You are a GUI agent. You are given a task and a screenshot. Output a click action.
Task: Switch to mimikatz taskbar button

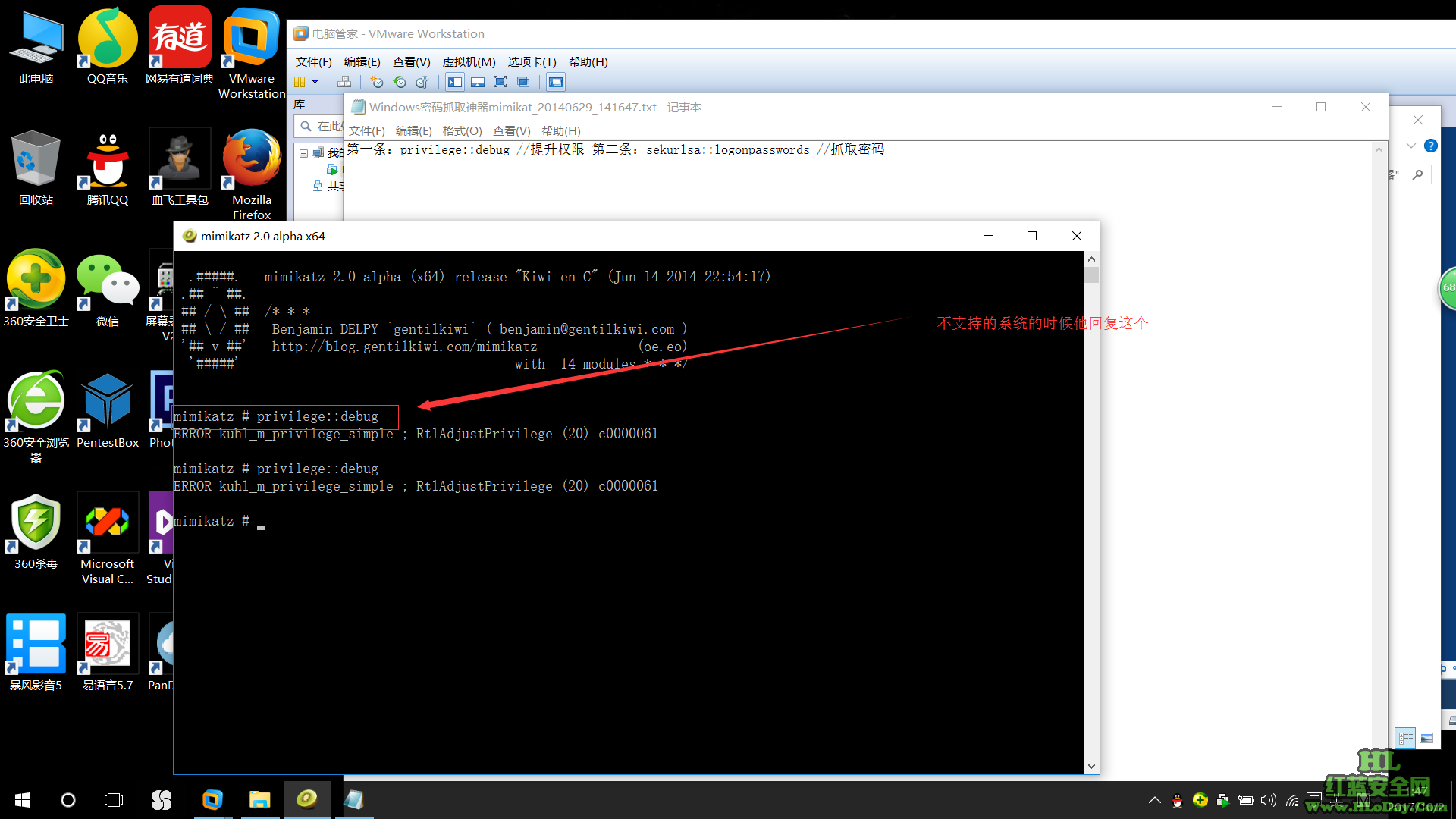coord(307,800)
